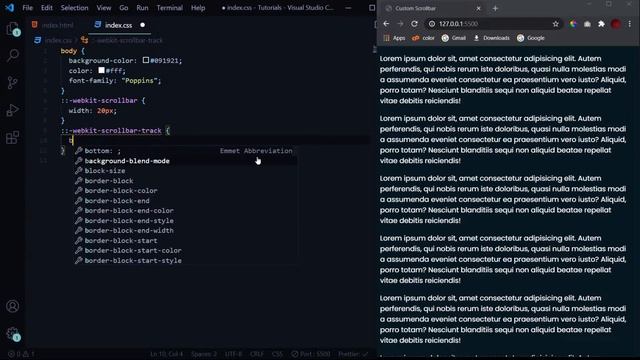The width and height of the screenshot is (640, 360).
Task: Open the File menu
Action: coord(28,8)
